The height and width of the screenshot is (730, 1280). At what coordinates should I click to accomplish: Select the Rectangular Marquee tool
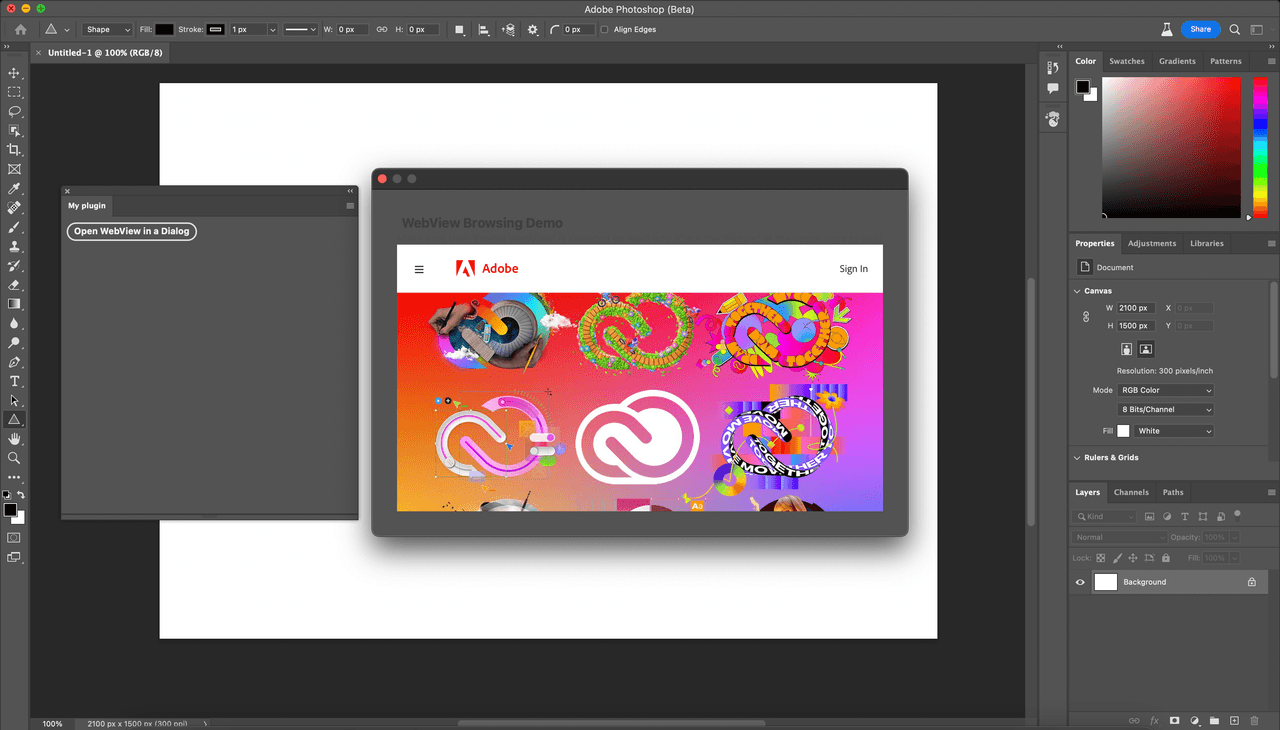[x=14, y=92]
